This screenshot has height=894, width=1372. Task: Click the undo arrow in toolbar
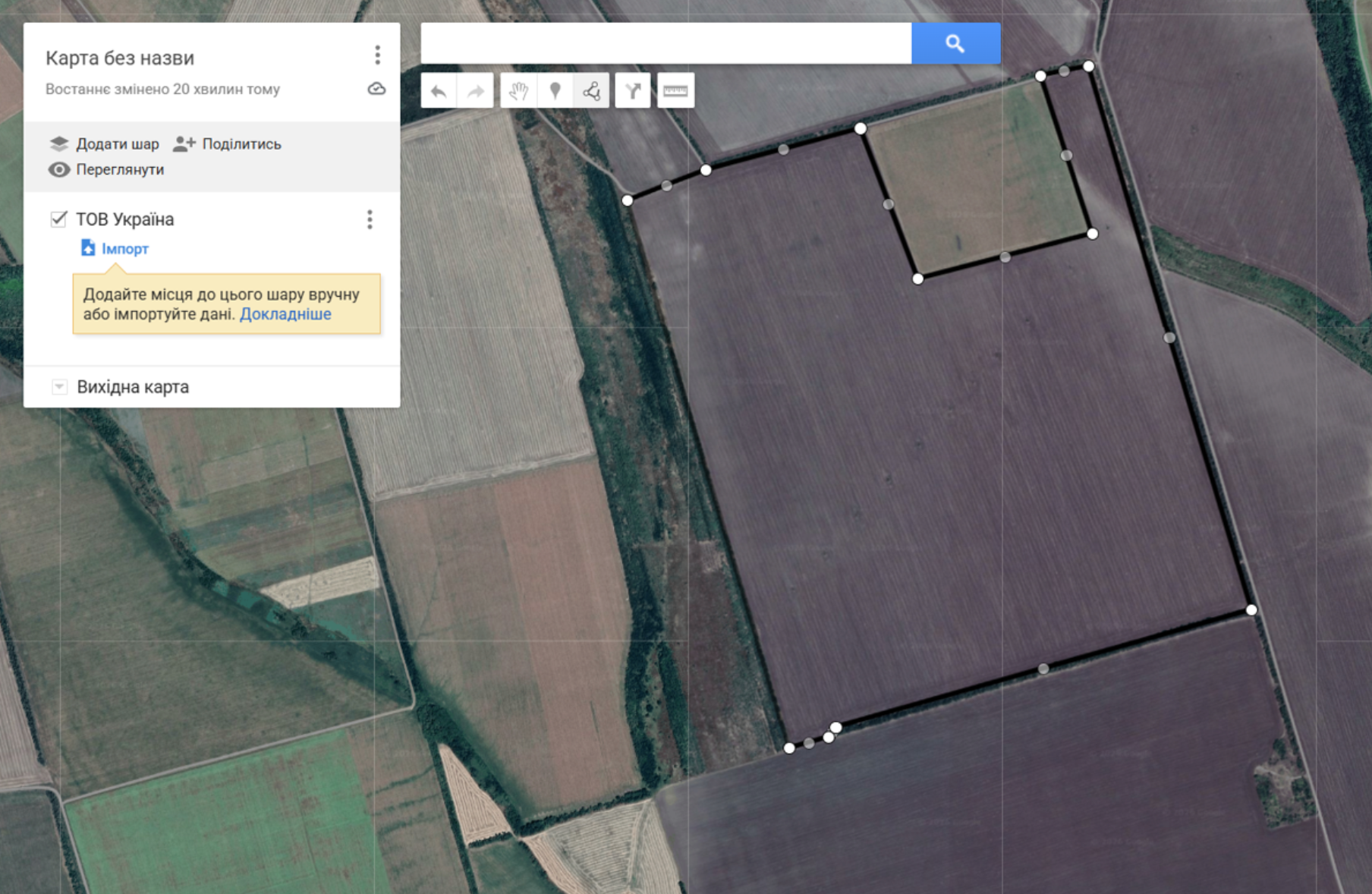tap(439, 92)
